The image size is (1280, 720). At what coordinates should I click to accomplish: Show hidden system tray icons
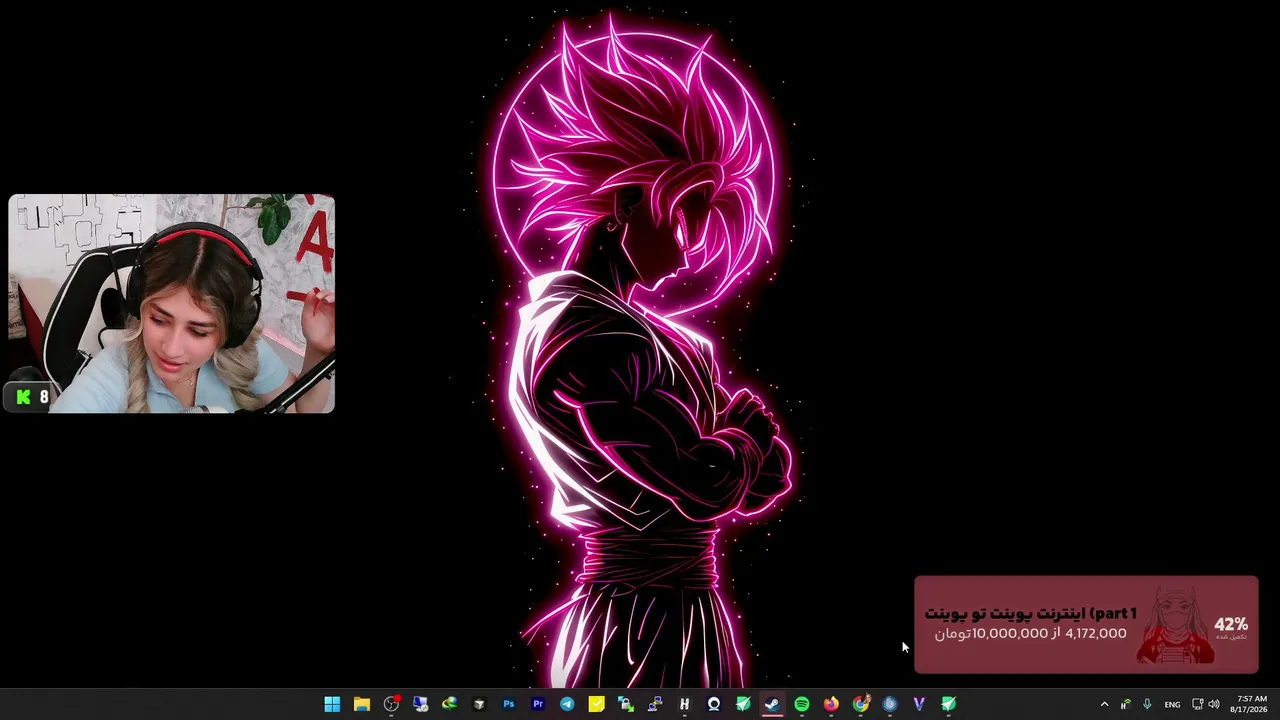[1104, 704]
